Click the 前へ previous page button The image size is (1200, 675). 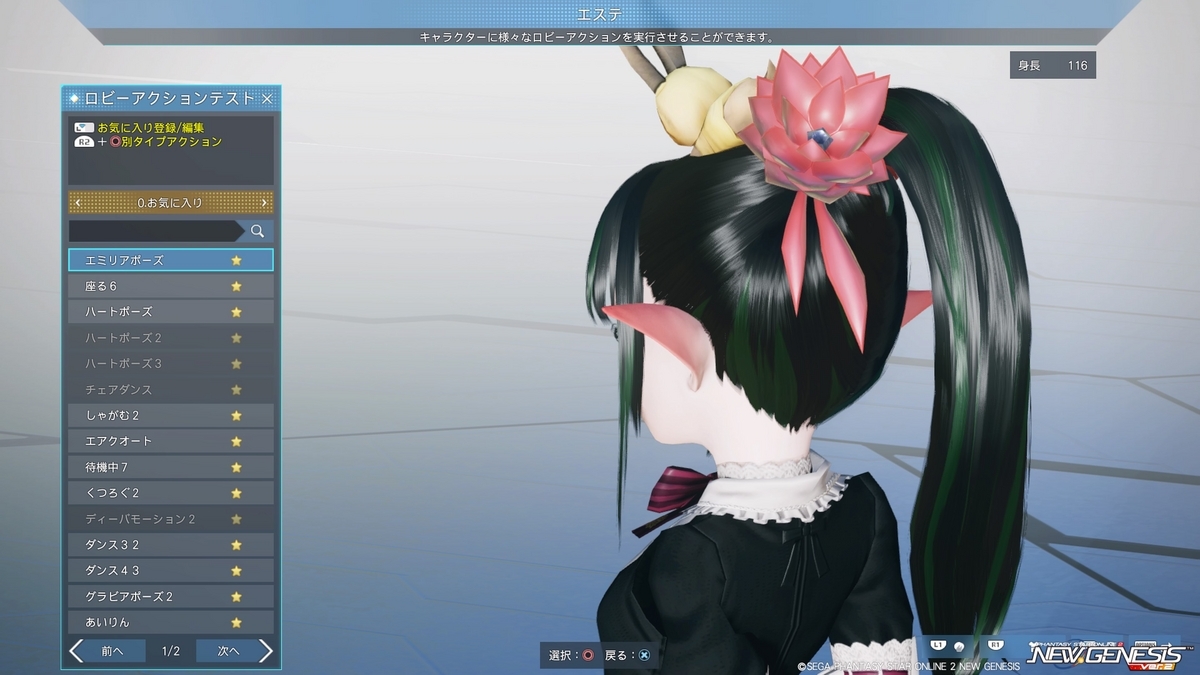click(x=113, y=651)
